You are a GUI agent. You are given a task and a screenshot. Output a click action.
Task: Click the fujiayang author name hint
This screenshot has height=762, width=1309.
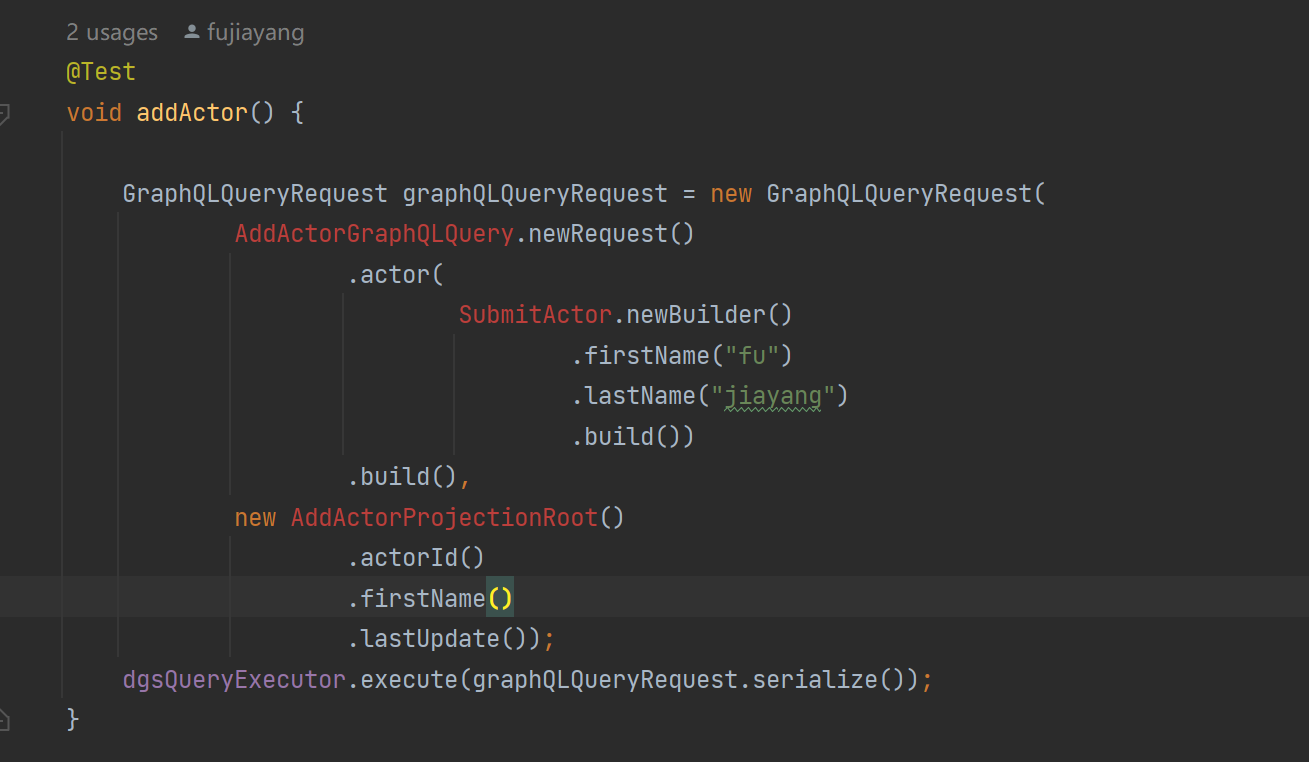tap(255, 33)
